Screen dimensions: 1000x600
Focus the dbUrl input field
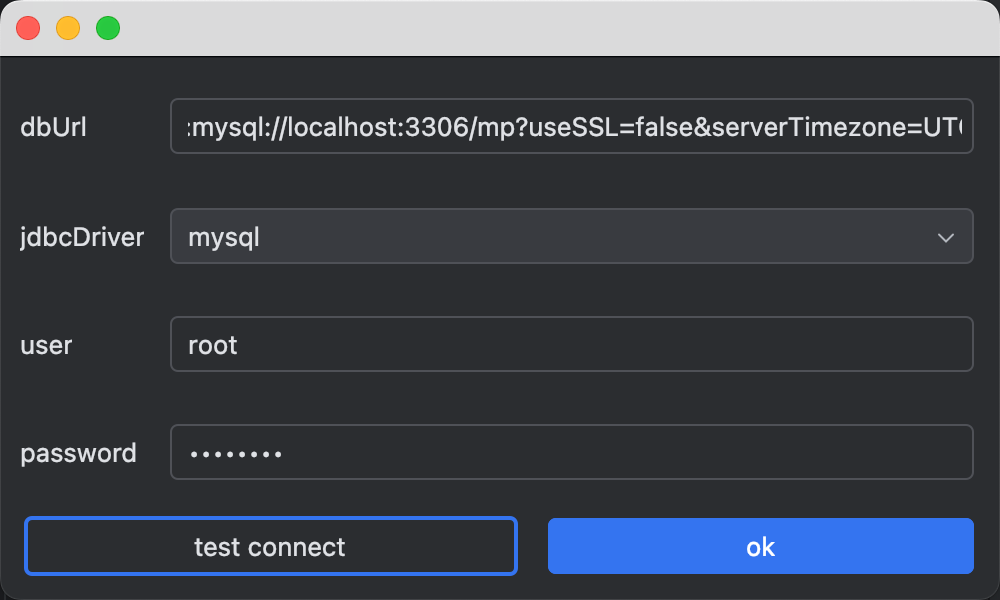(570, 127)
